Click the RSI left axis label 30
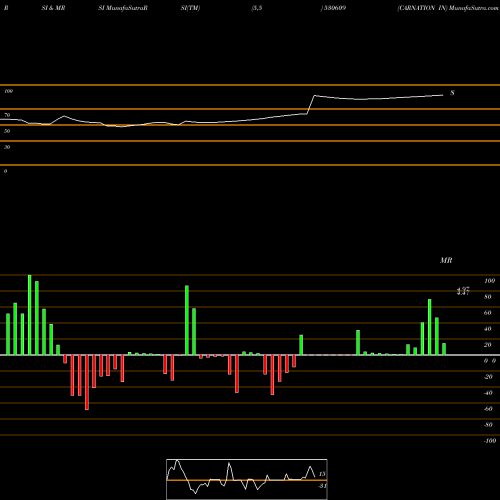This screenshot has height=500, width=500. (7, 147)
